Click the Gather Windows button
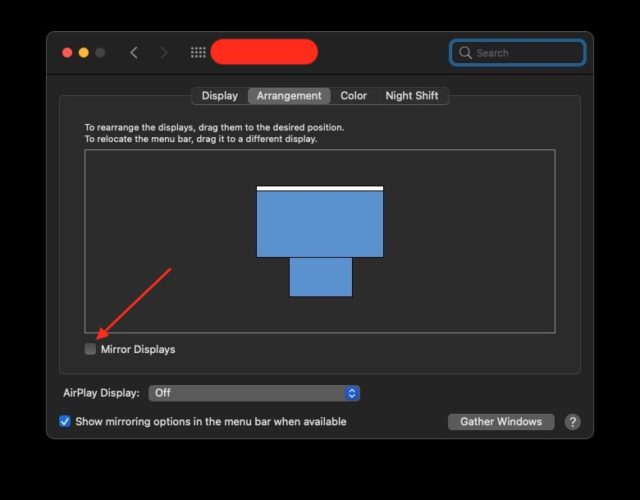The height and width of the screenshot is (500, 640). (x=501, y=422)
